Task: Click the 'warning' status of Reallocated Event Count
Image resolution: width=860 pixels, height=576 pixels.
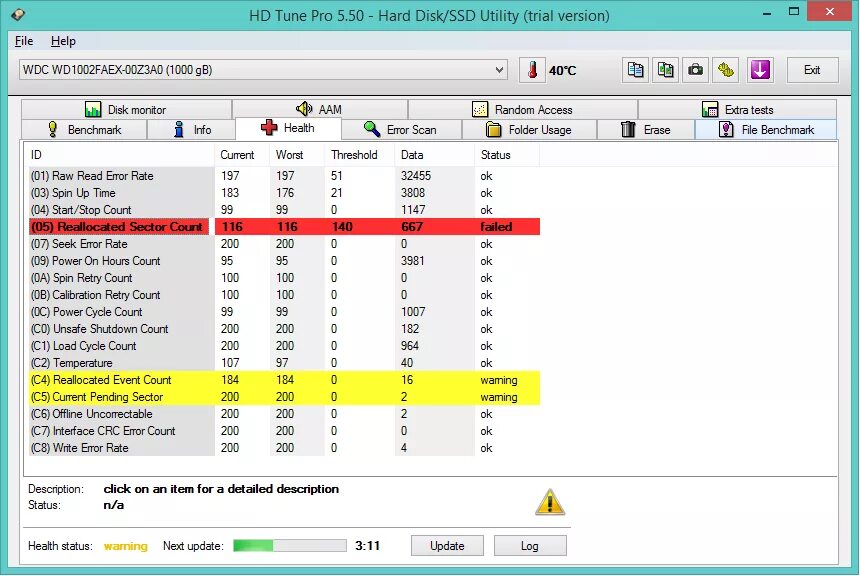Action: click(x=499, y=380)
